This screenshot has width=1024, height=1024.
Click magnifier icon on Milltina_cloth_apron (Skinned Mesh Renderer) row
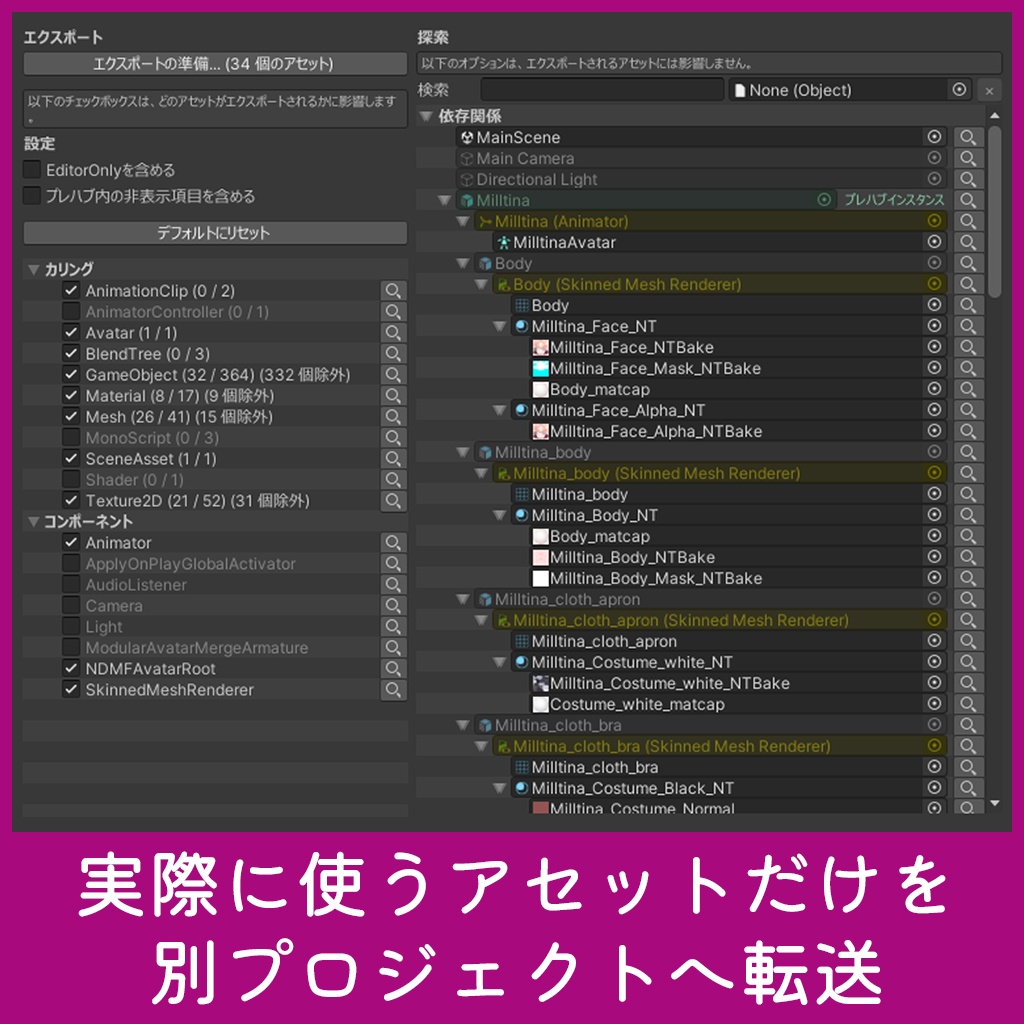point(968,620)
